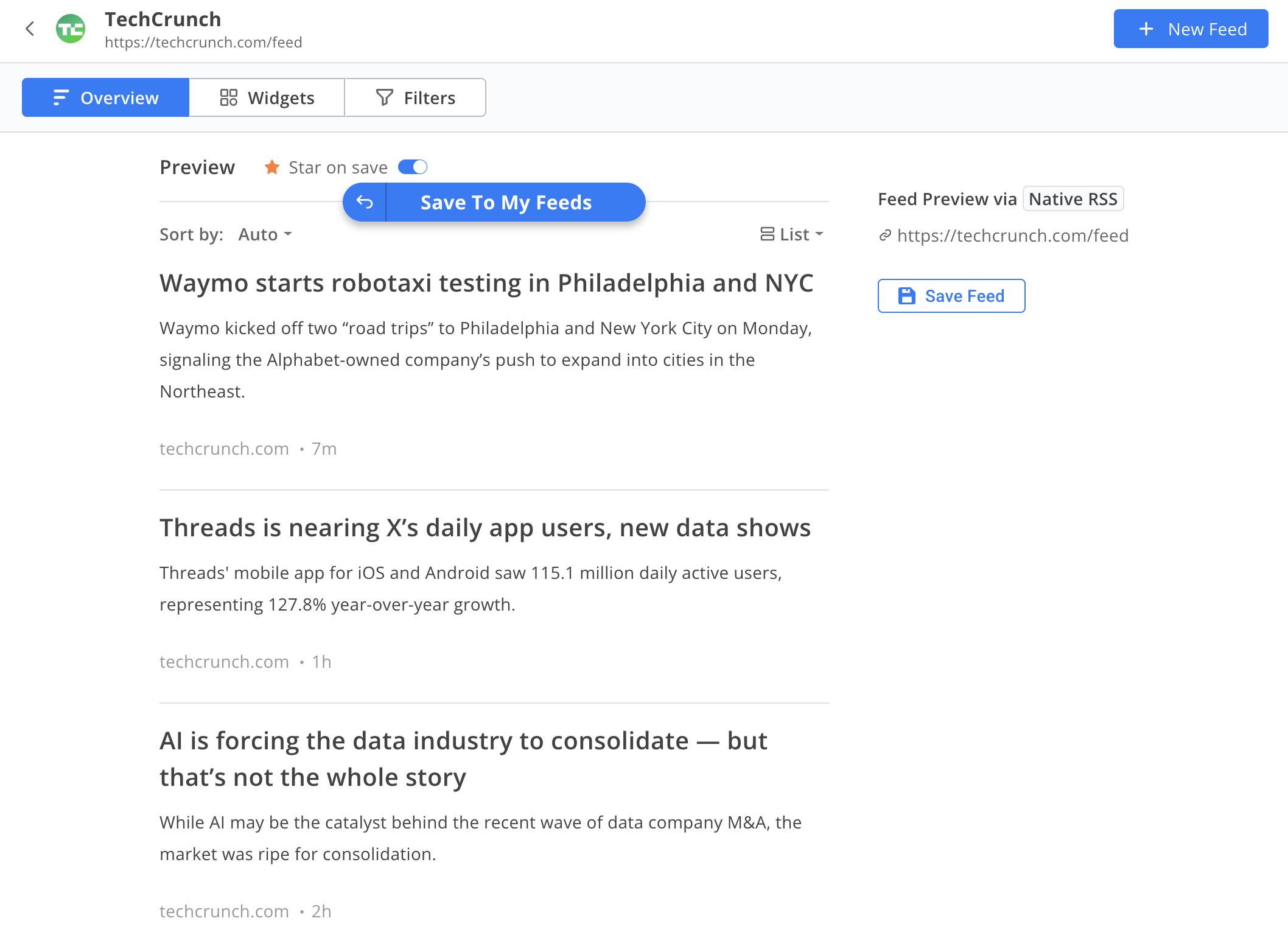This screenshot has height=935, width=1288.
Task: Click techcrunch.com source under AI article
Action: click(224, 911)
